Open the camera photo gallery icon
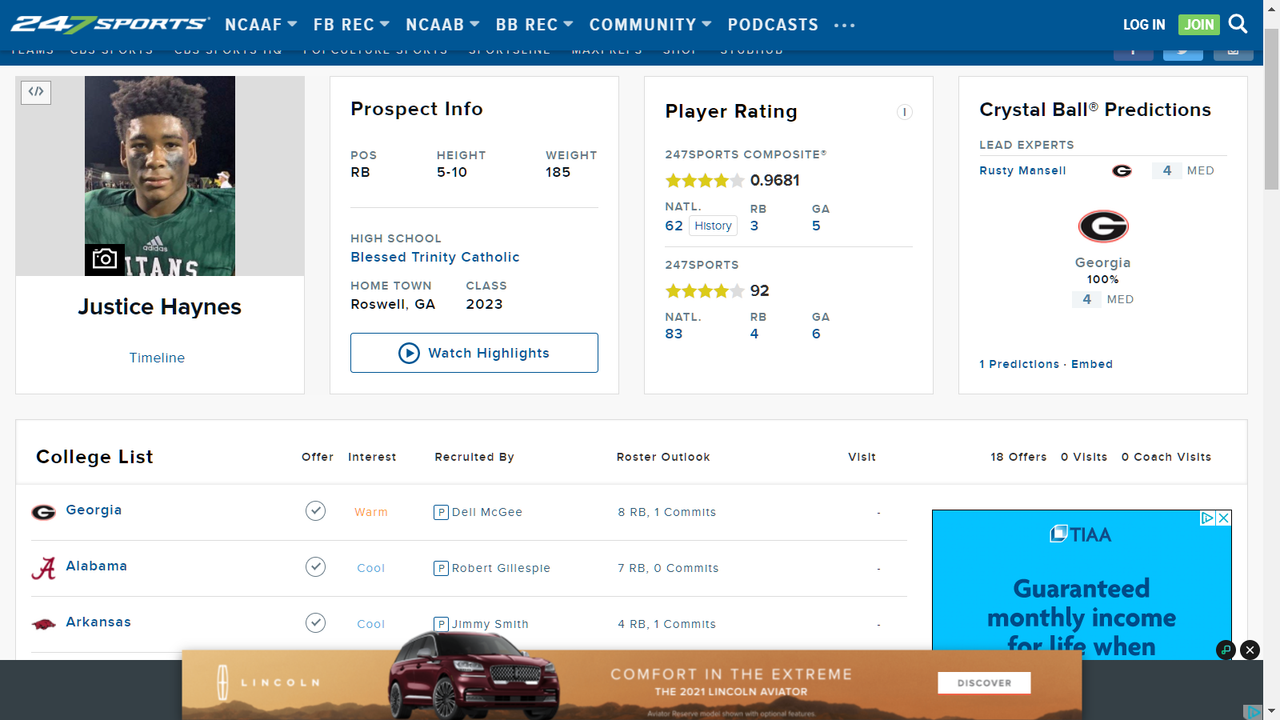This screenshot has width=1280, height=720. click(x=105, y=260)
